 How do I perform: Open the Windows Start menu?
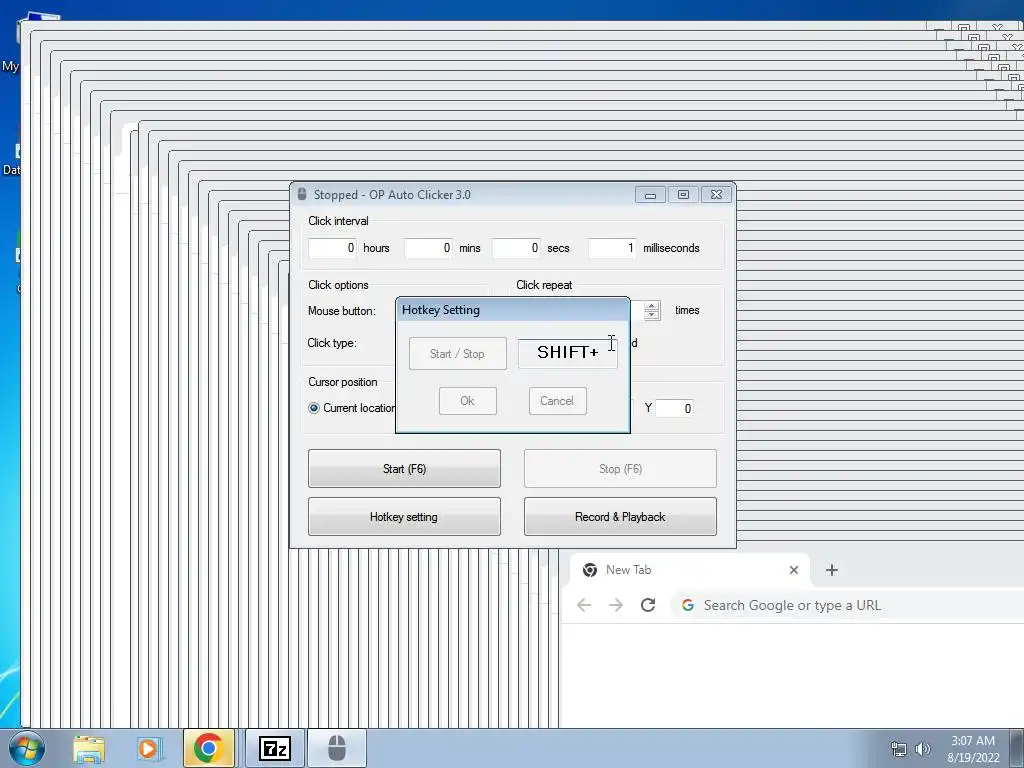tap(27, 748)
